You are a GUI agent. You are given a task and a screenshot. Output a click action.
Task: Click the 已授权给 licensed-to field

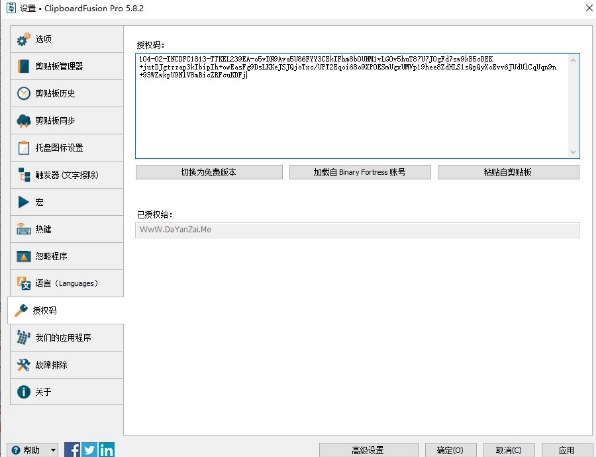357,230
